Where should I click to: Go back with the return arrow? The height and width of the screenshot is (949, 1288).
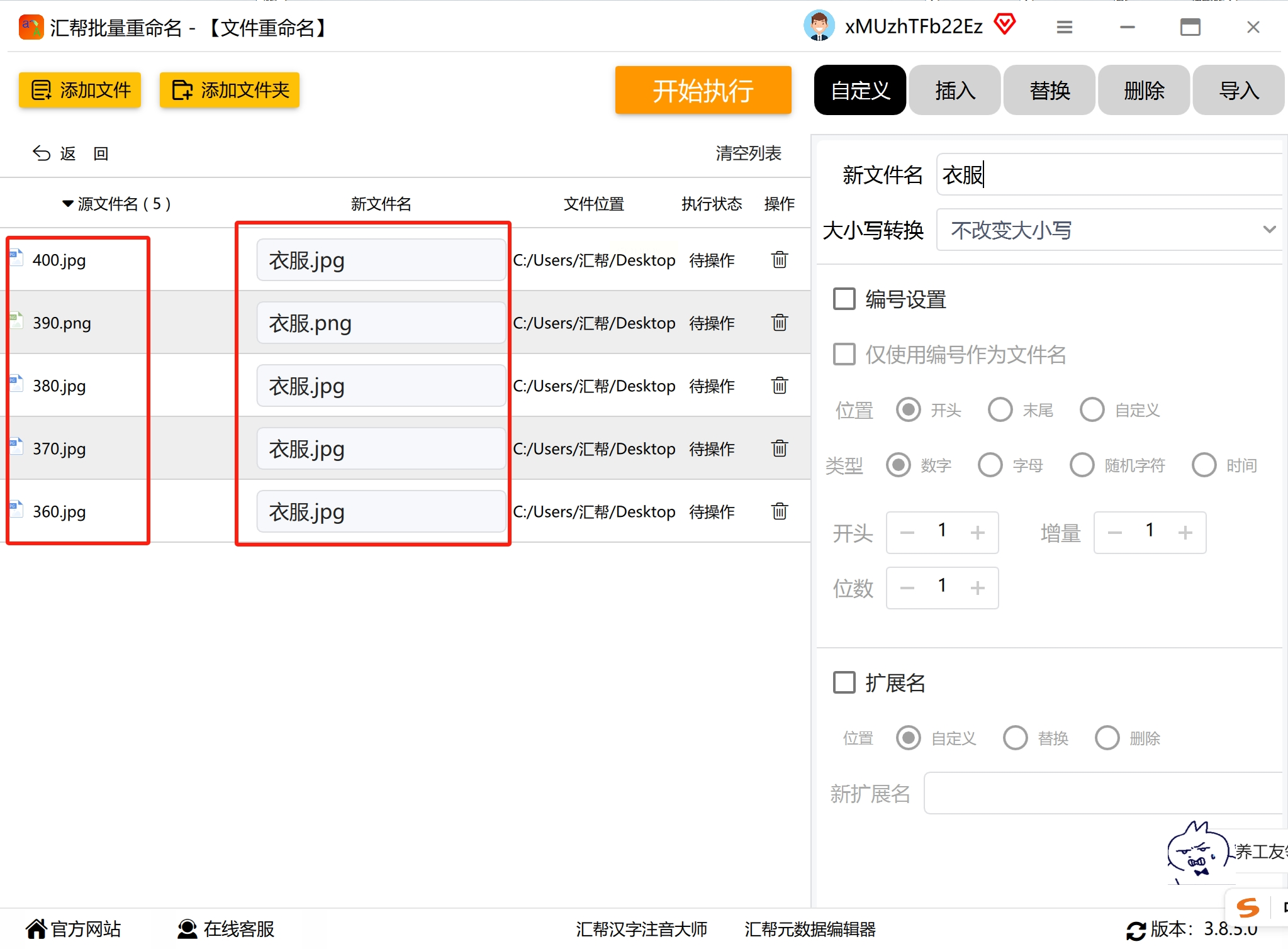42,153
